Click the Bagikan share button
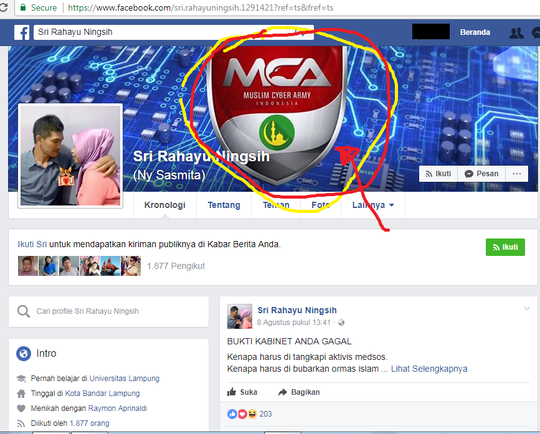This screenshot has height=434, width=540. click(x=299, y=392)
